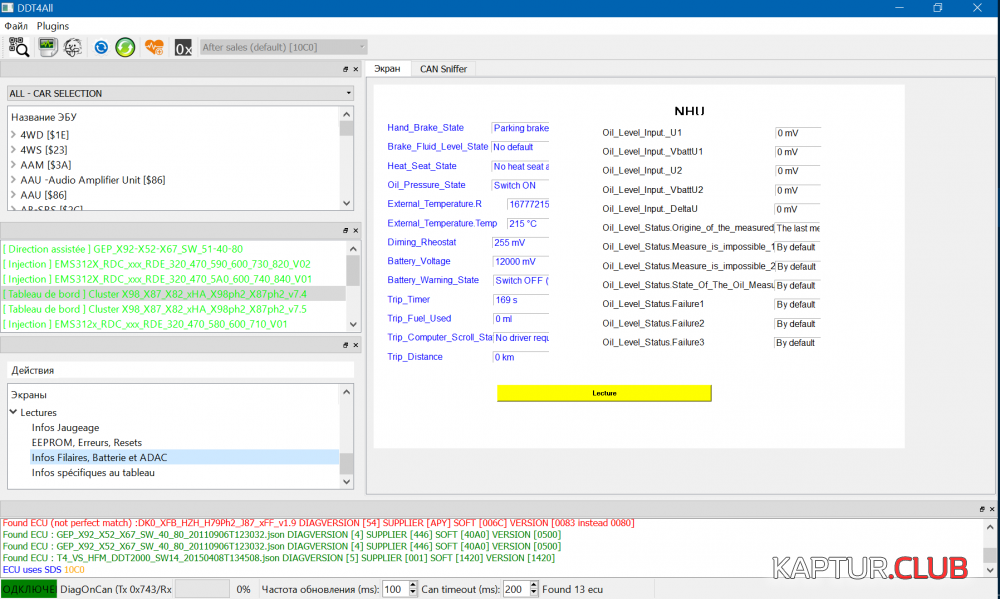Click the Trip_Timer 169 s field
This screenshot has width=1000, height=599.
pos(520,300)
